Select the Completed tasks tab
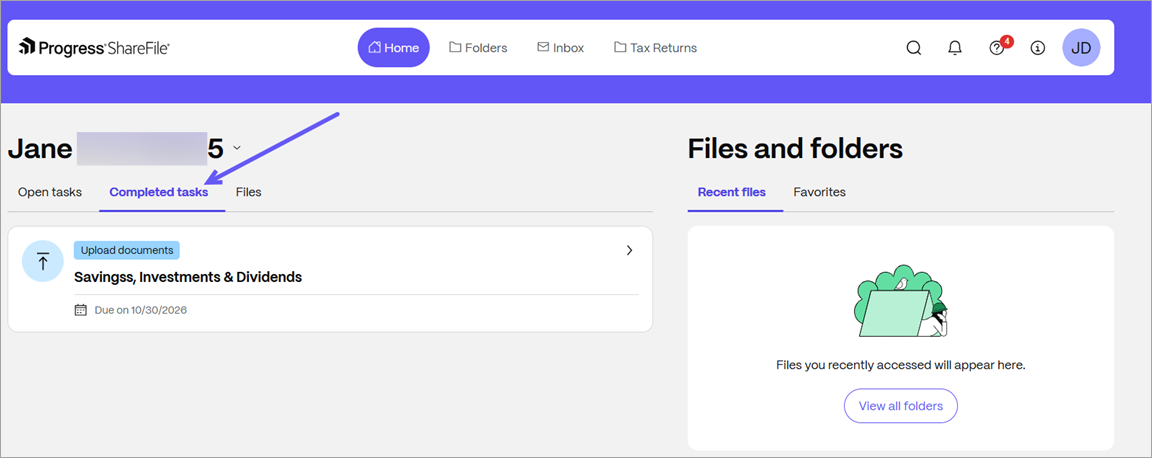The height and width of the screenshot is (458, 1152). (159, 192)
